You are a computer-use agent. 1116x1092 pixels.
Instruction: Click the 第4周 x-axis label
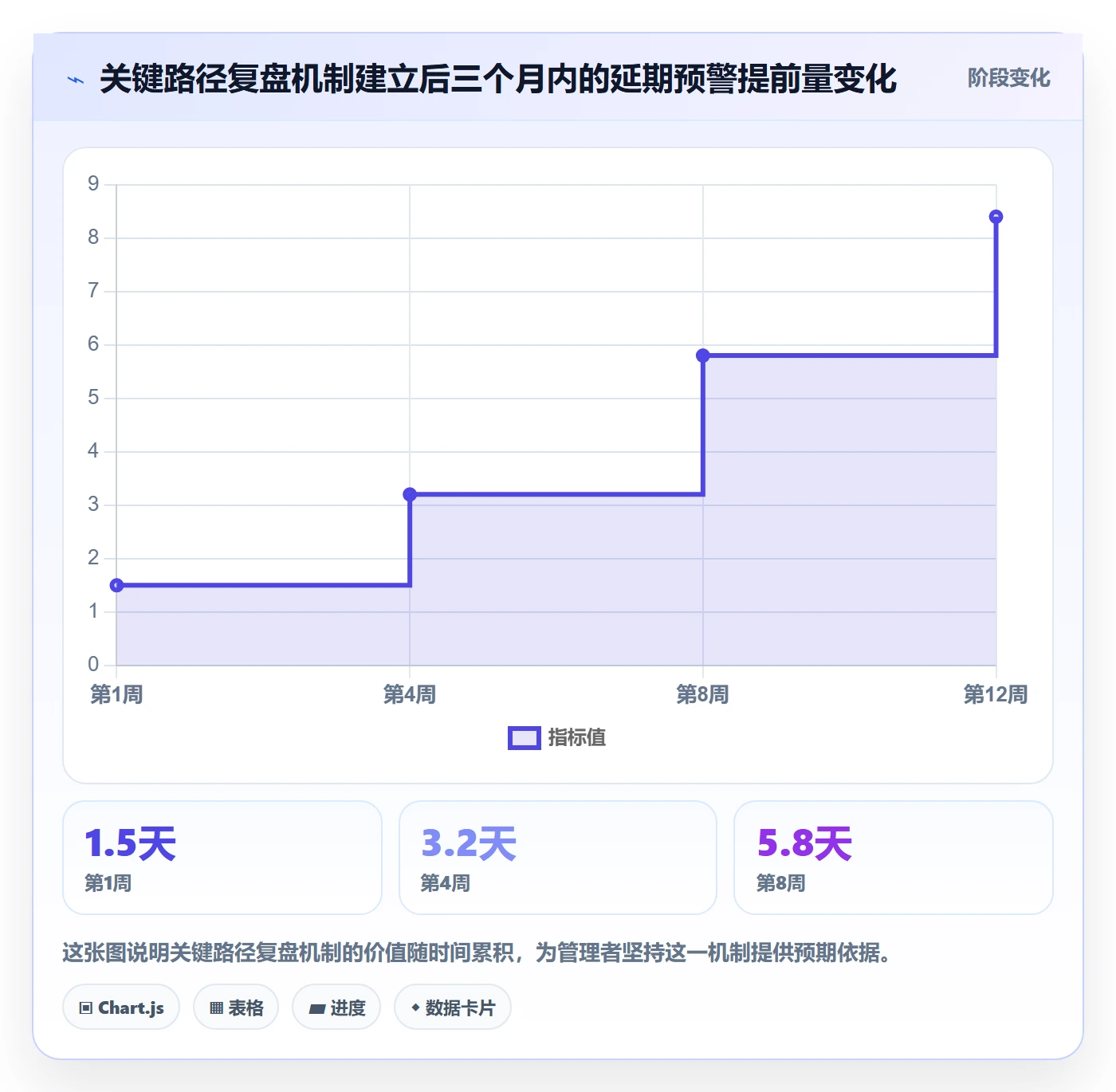click(x=410, y=694)
